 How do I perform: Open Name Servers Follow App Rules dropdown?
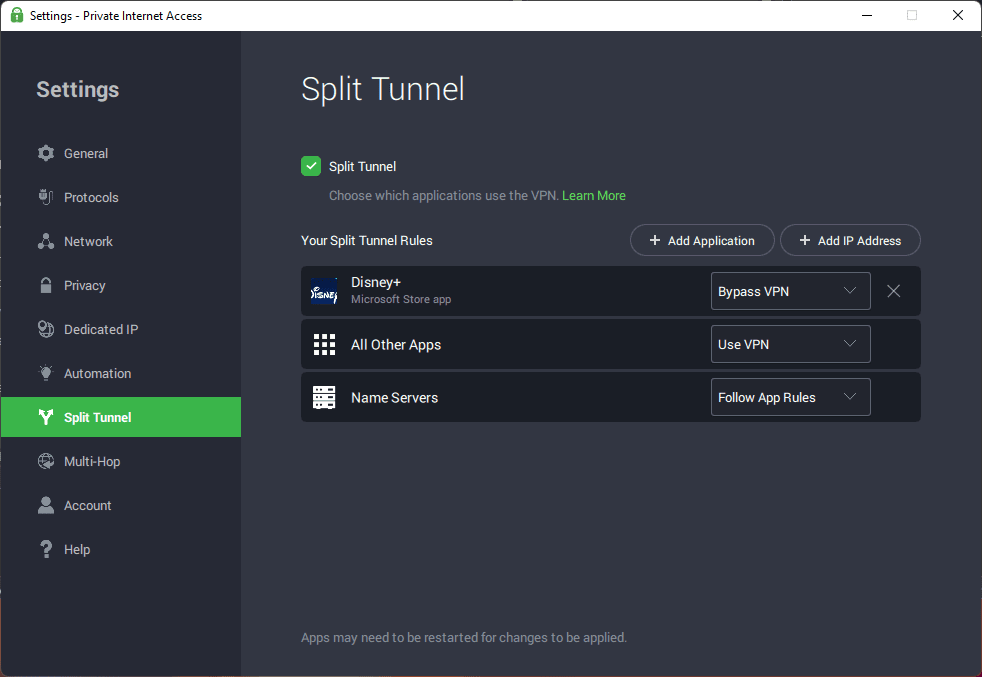[x=790, y=397]
